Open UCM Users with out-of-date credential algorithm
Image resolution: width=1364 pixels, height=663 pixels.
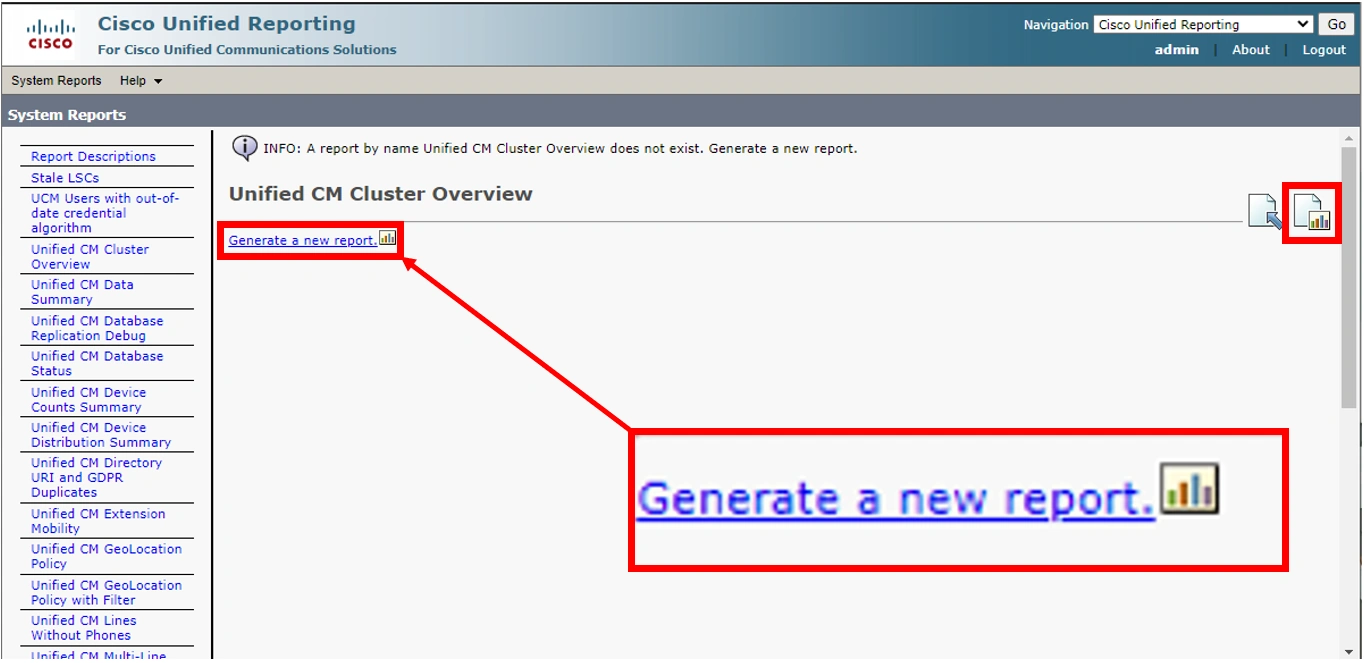click(105, 213)
